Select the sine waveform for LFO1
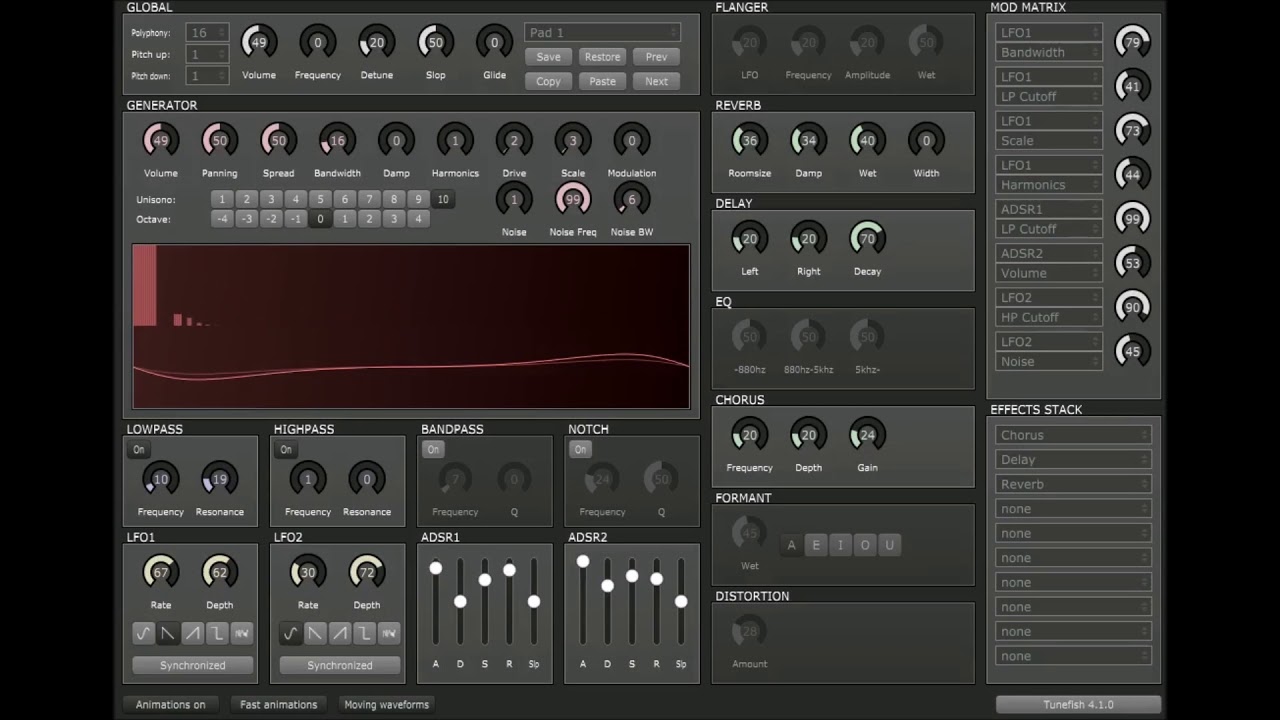This screenshot has width=1280, height=720. pos(144,633)
